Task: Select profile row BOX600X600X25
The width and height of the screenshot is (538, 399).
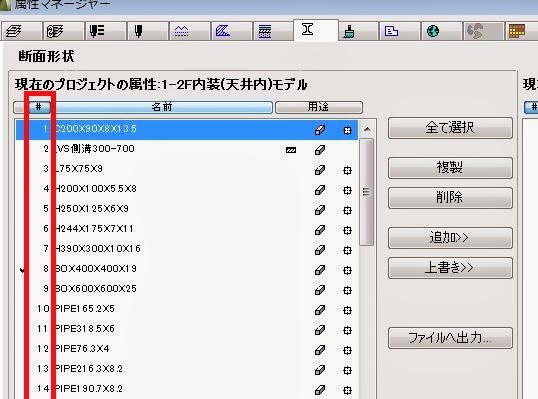Action: (x=187, y=289)
